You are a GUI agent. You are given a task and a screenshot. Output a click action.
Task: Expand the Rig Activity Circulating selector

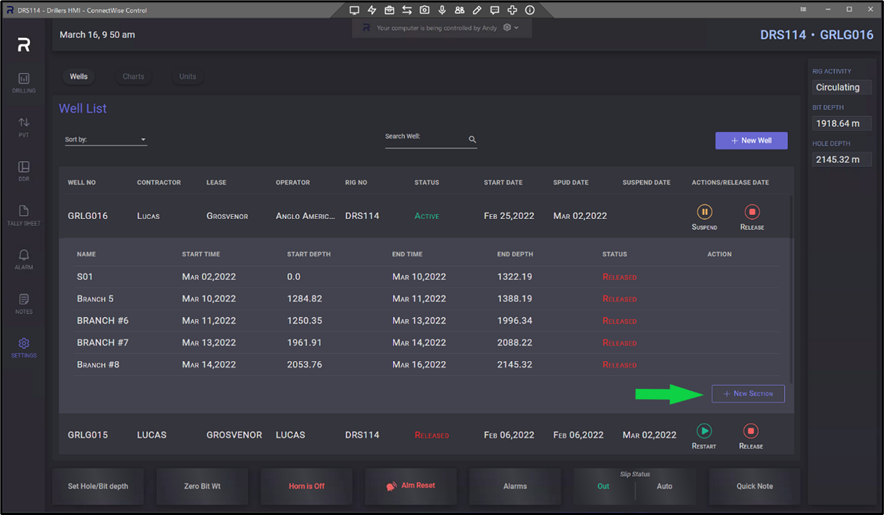pyautogui.click(x=840, y=87)
